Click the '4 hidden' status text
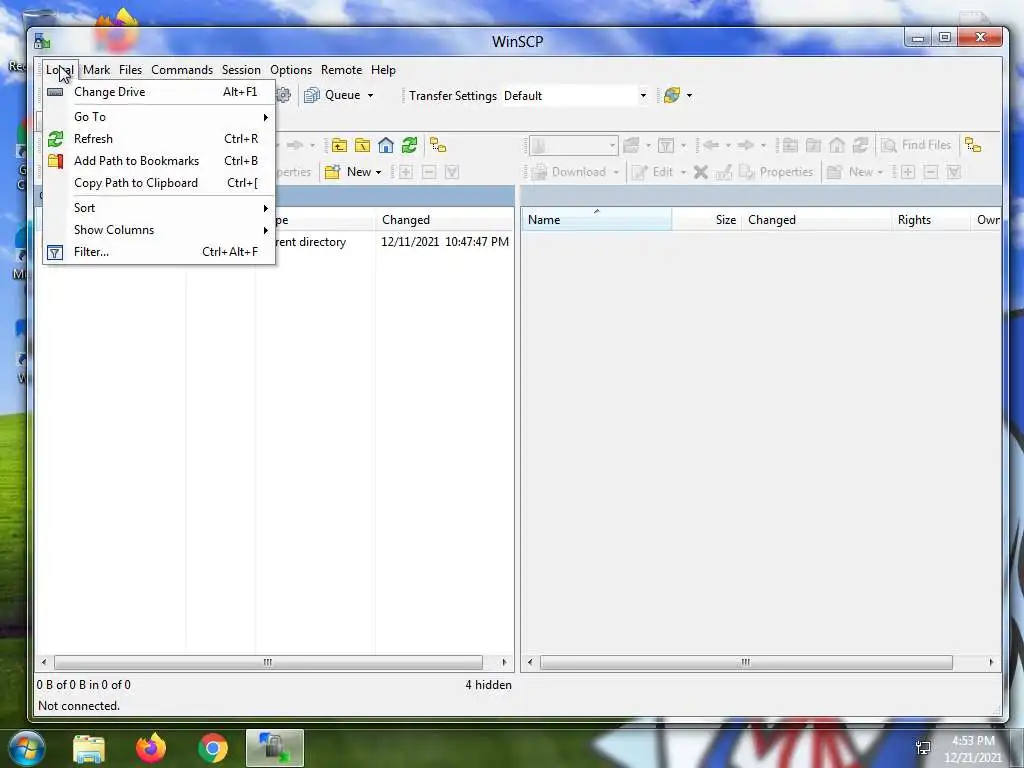 pyautogui.click(x=488, y=685)
